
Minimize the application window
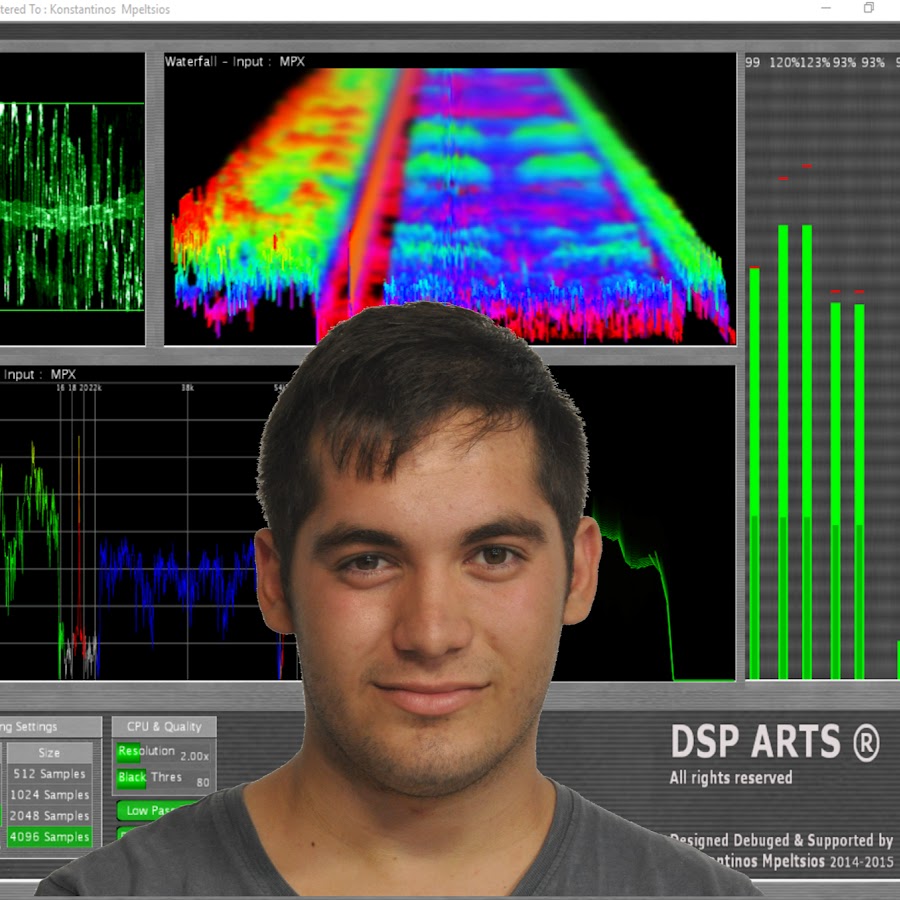pos(826,8)
